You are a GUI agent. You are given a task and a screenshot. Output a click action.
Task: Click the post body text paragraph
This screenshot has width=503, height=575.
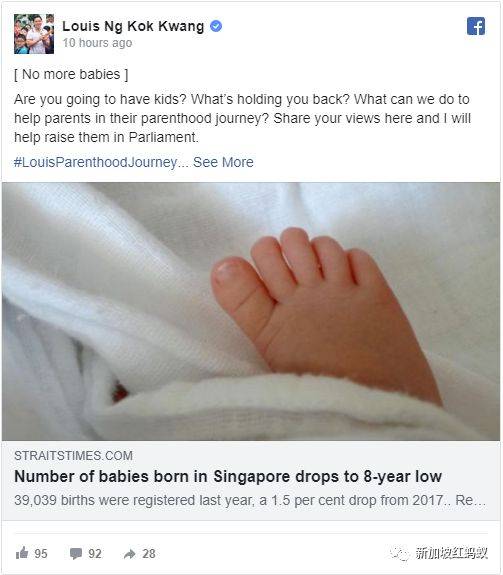pos(242,118)
